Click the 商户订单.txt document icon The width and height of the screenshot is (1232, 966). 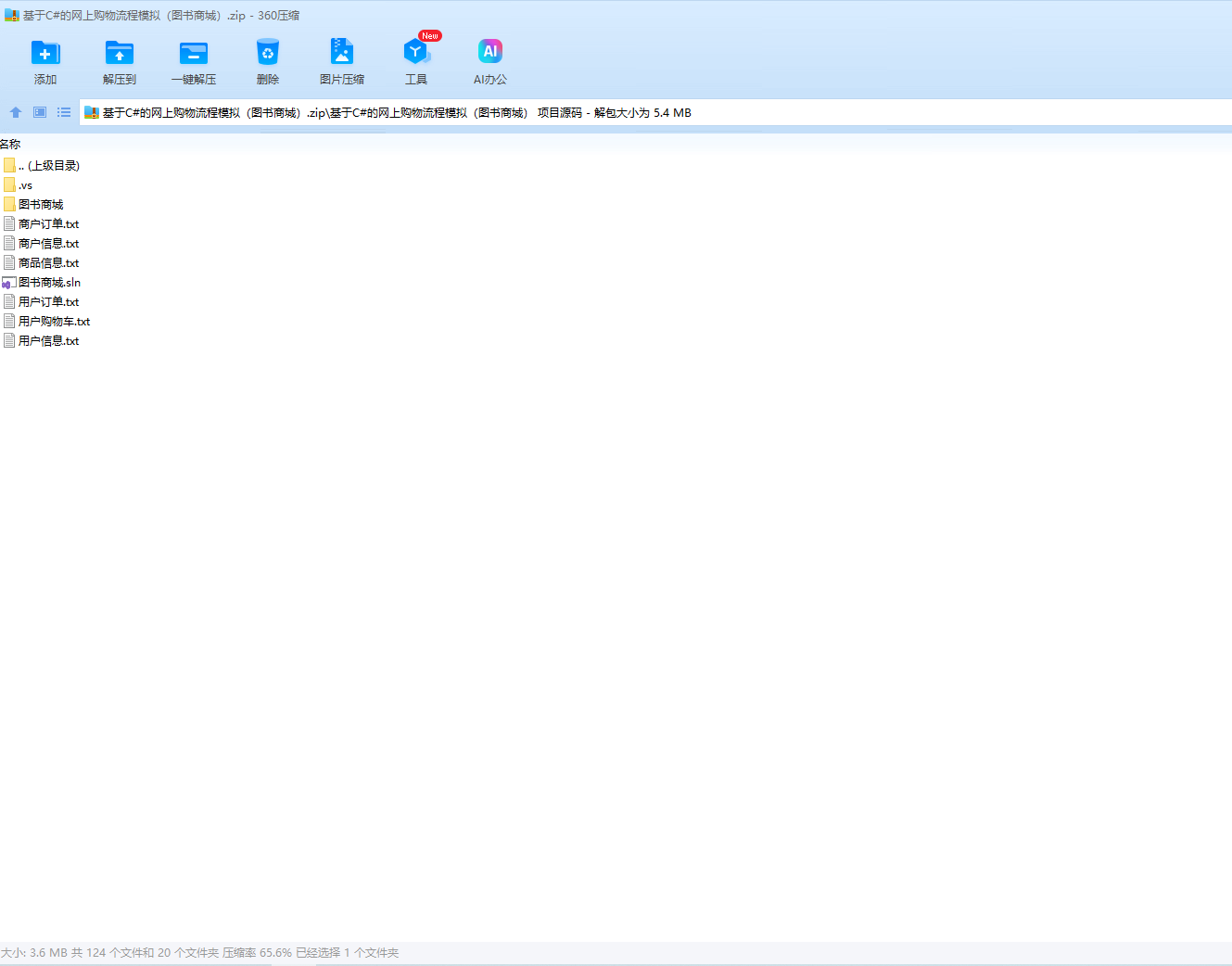click(9, 223)
